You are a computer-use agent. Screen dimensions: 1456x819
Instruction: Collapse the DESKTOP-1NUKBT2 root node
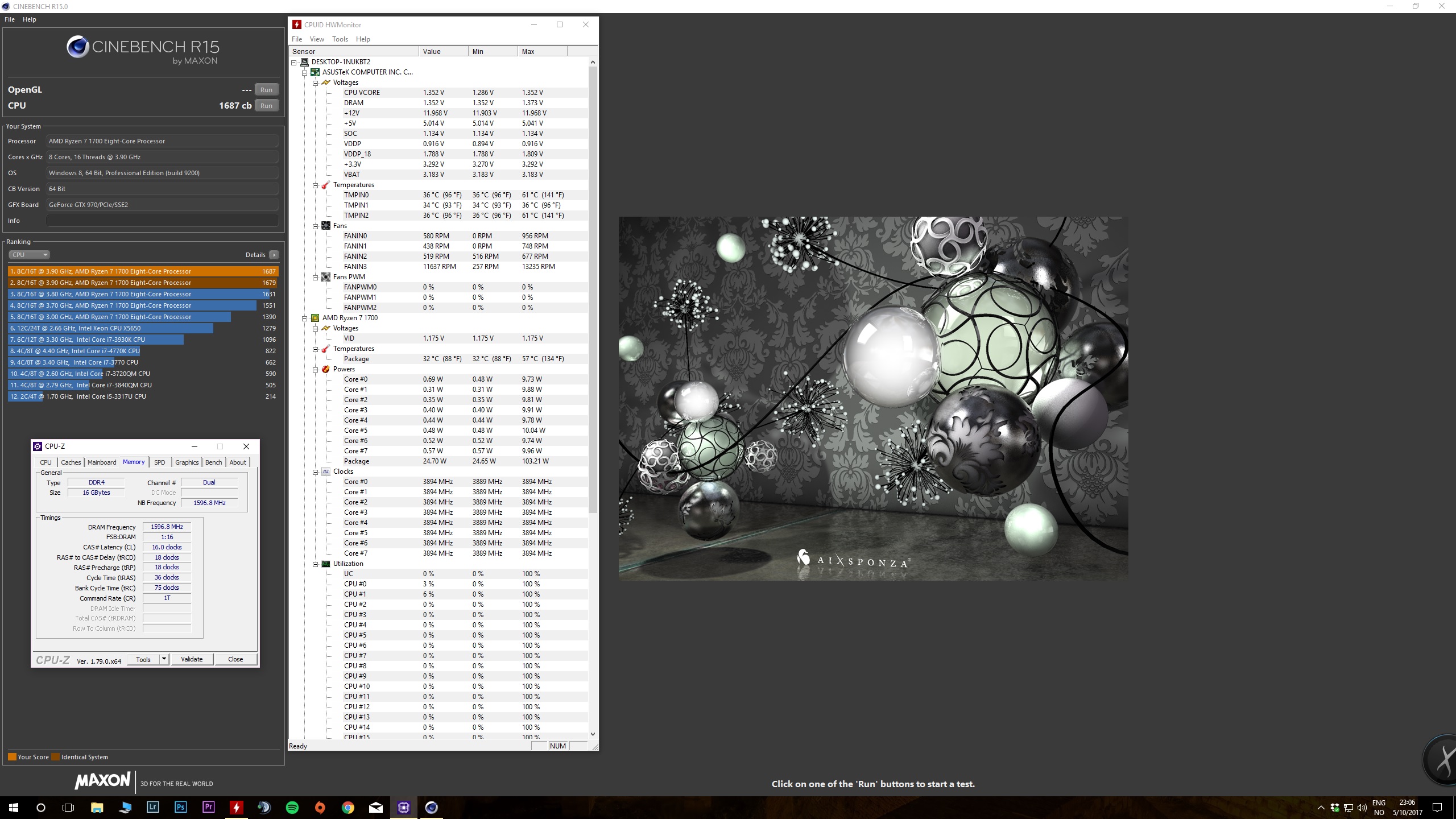pos(294,63)
